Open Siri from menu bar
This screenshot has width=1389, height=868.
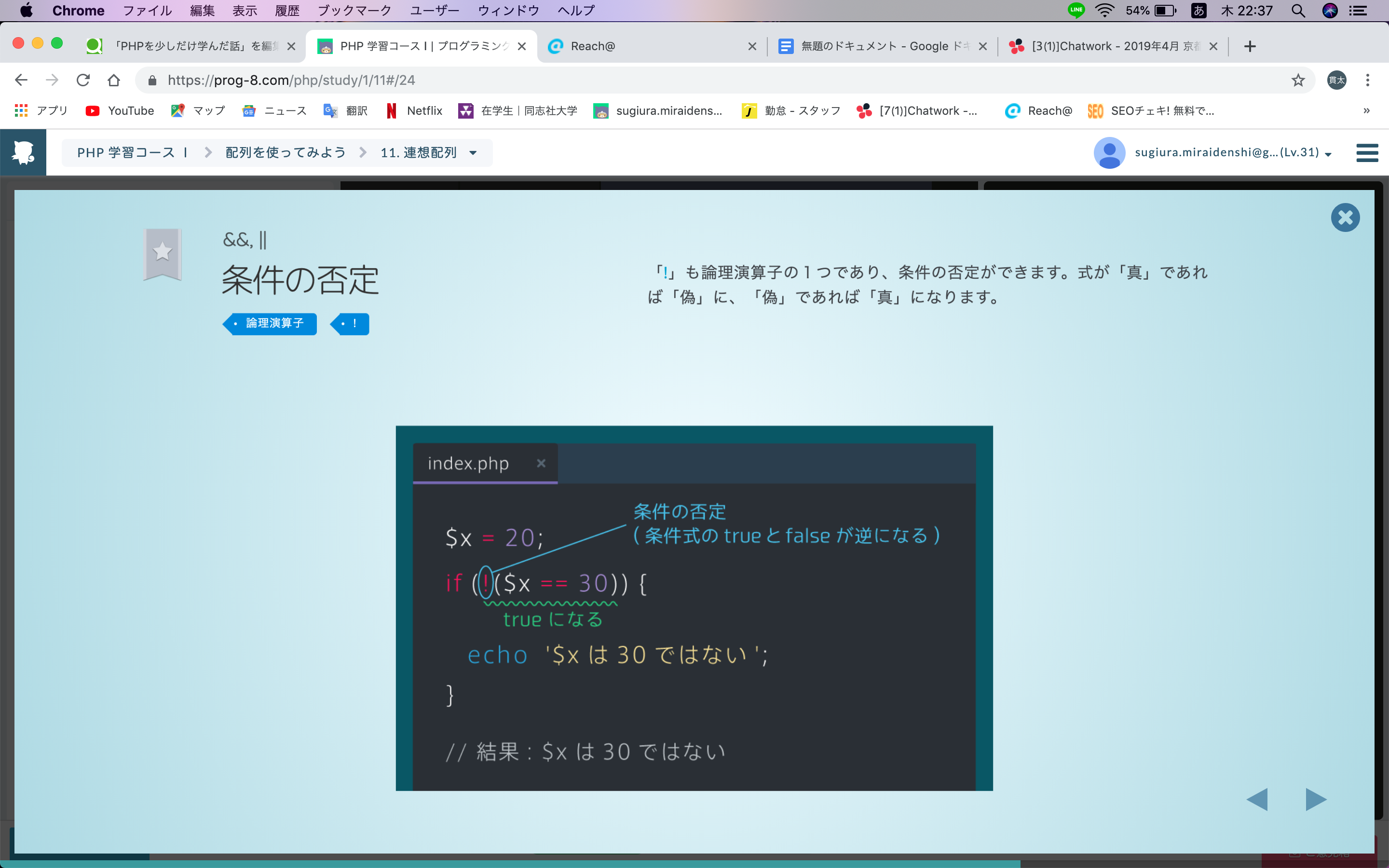(1330, 10)
